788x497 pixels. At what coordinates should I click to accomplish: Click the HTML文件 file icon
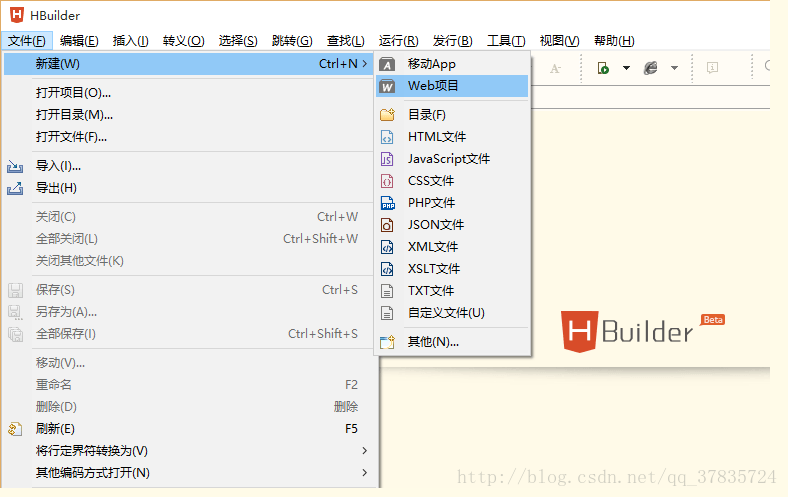[x=387, y=137]
